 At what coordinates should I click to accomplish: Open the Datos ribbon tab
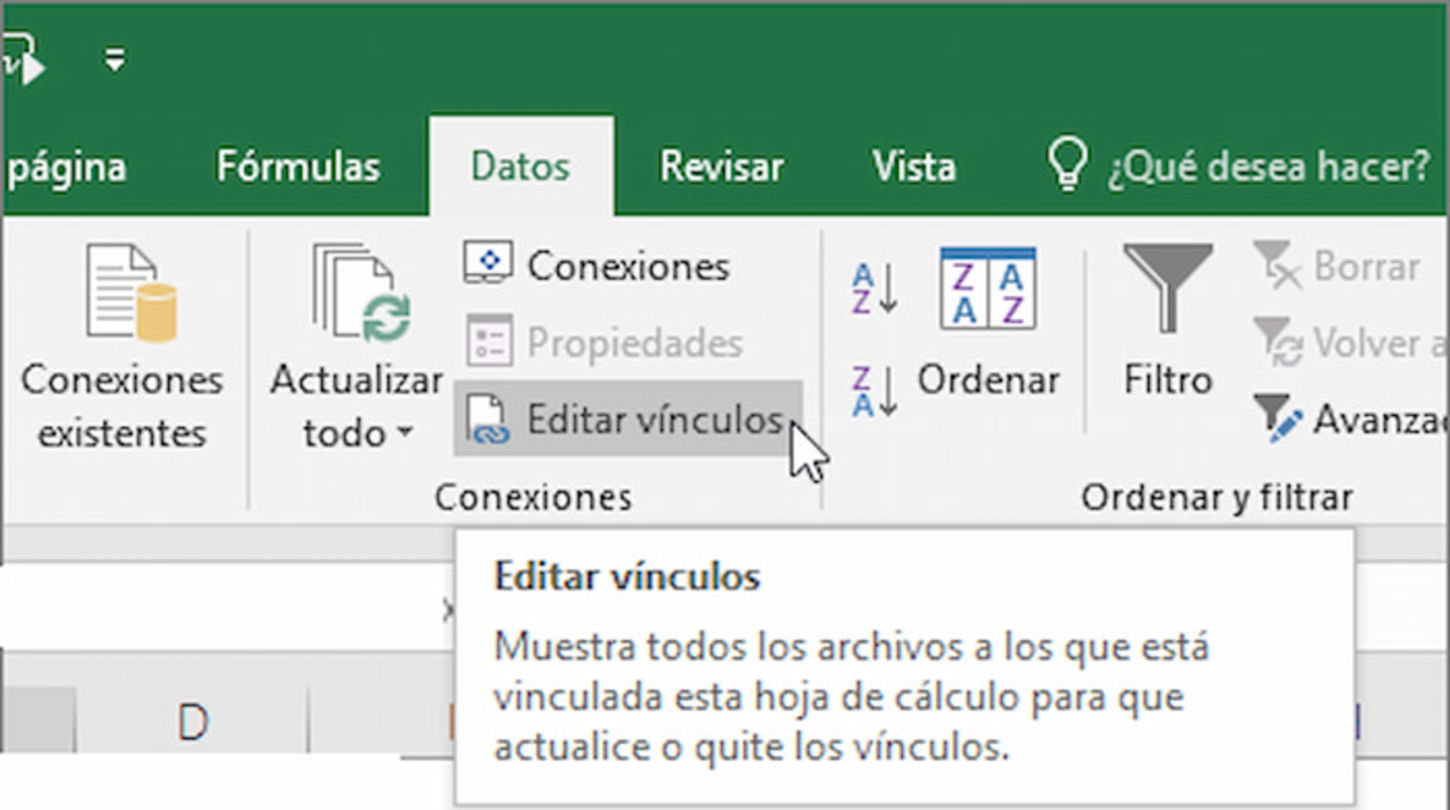click(x=521, y=166)
